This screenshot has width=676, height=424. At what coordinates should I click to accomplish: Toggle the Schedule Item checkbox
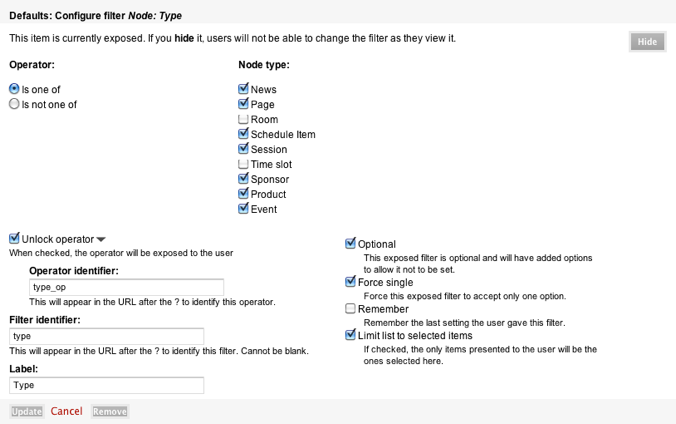(243, 134)
